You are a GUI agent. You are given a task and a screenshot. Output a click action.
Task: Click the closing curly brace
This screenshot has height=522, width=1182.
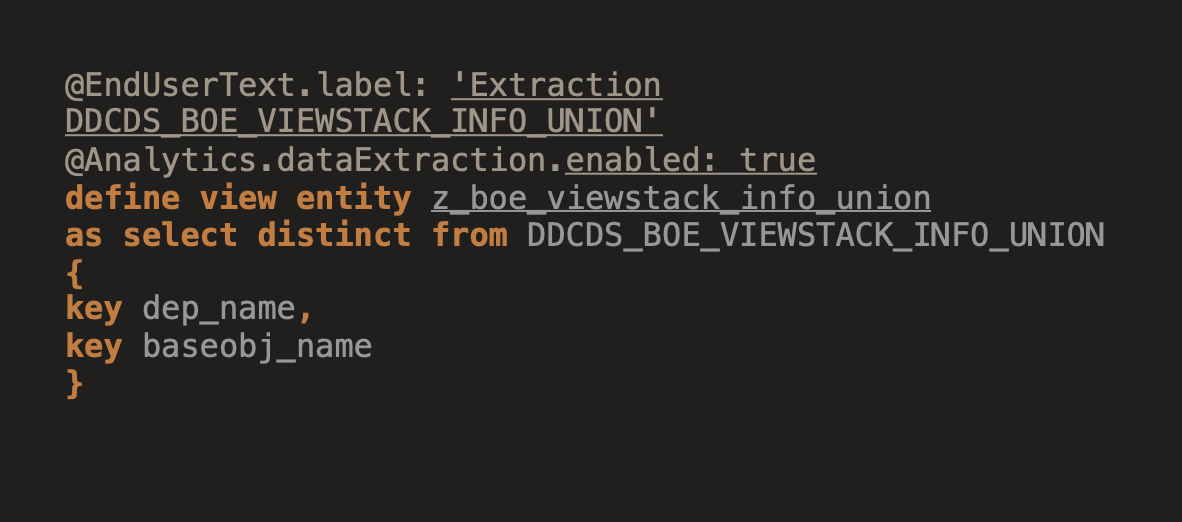[75, 385]
